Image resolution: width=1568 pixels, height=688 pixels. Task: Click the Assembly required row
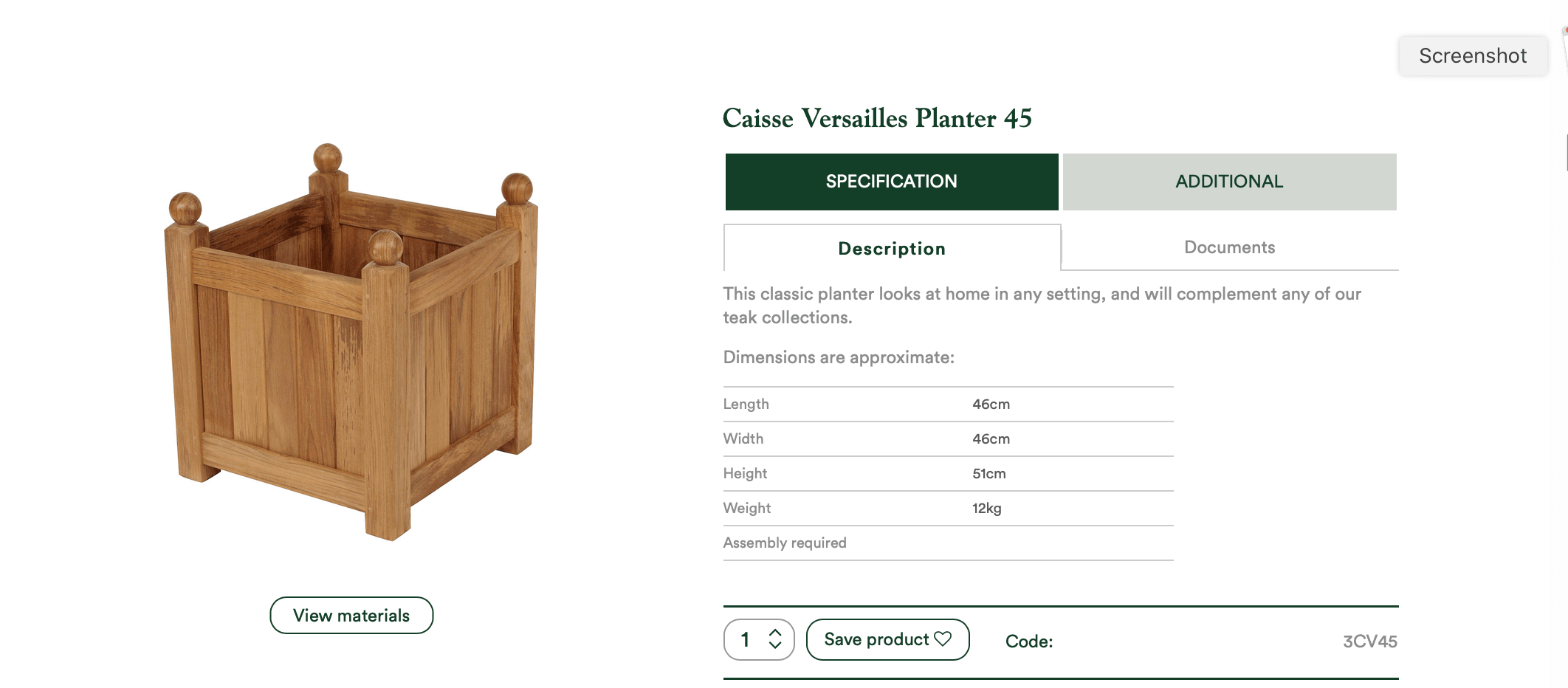click(949, 543)
